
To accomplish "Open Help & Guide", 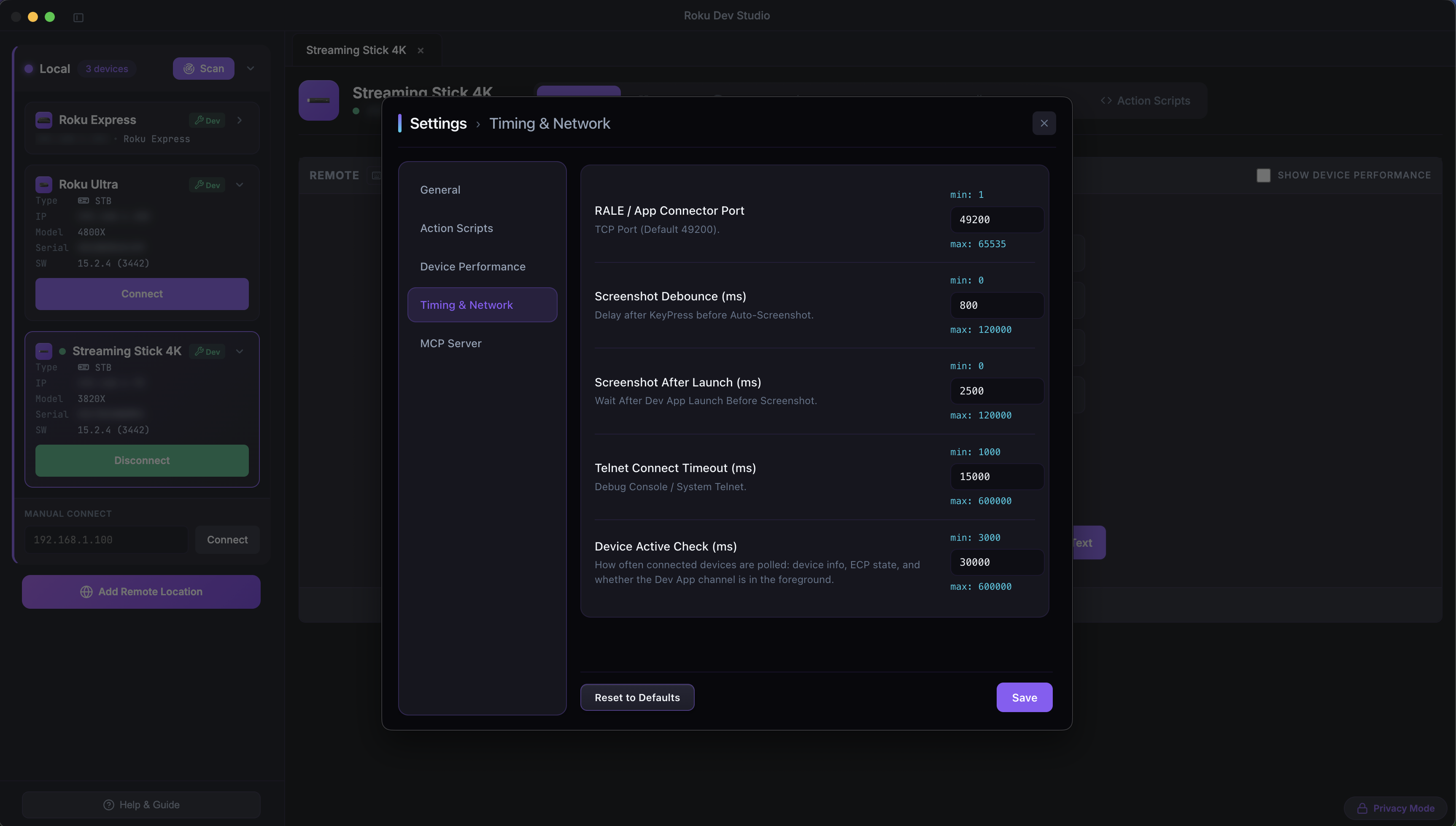I will point(141,805).
